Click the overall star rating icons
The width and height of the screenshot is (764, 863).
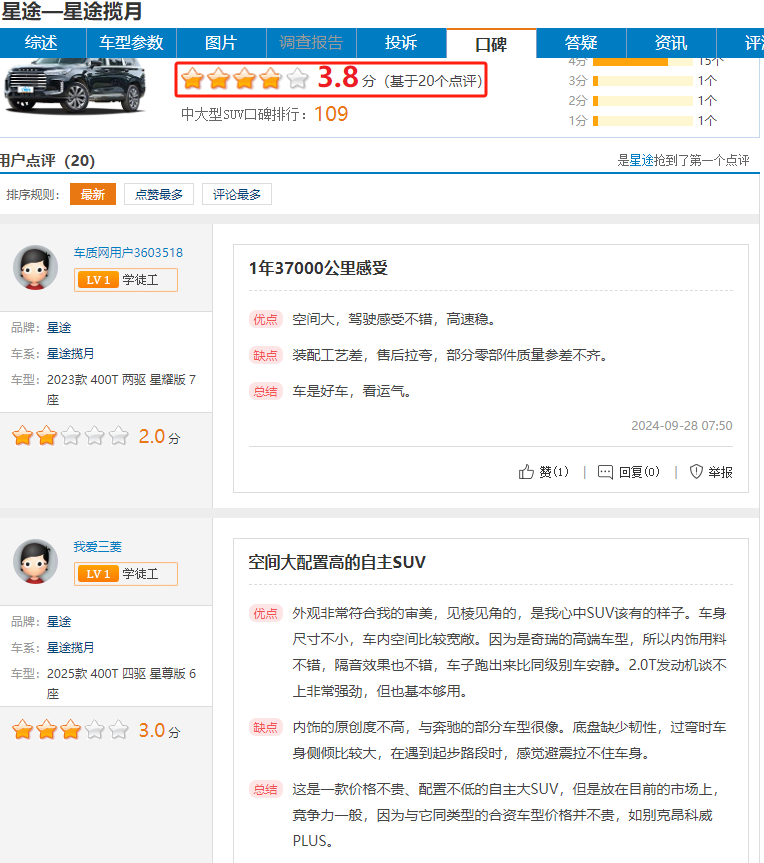244,79
